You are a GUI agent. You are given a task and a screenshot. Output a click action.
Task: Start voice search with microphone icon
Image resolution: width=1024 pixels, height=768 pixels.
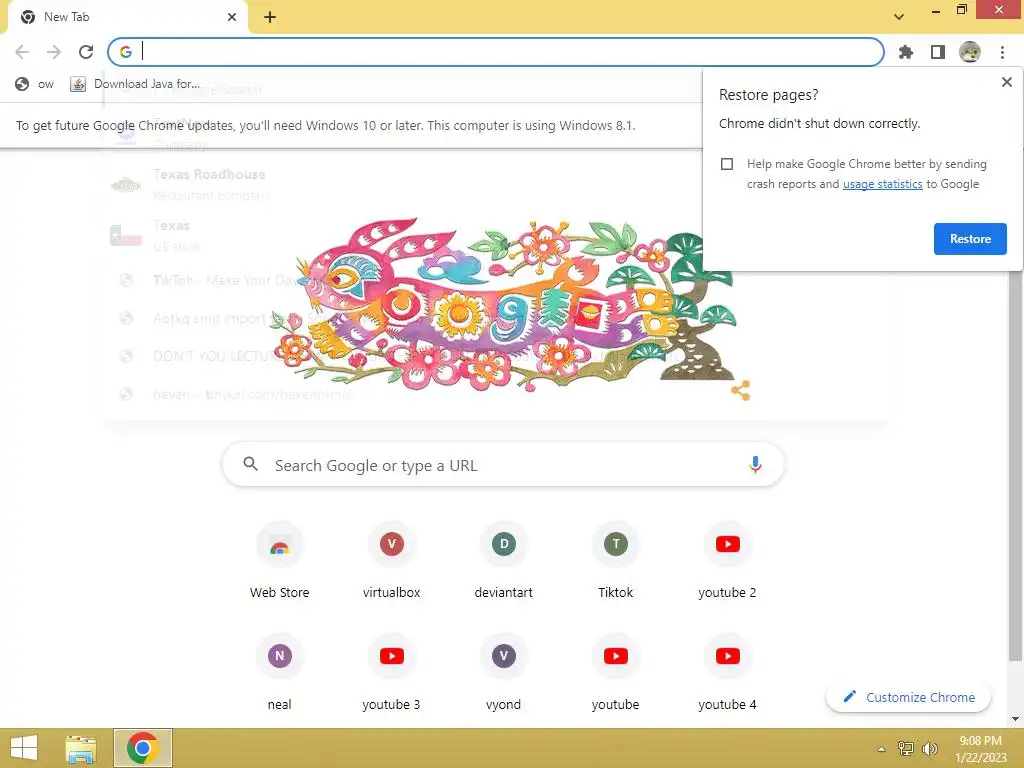(755, 464)
